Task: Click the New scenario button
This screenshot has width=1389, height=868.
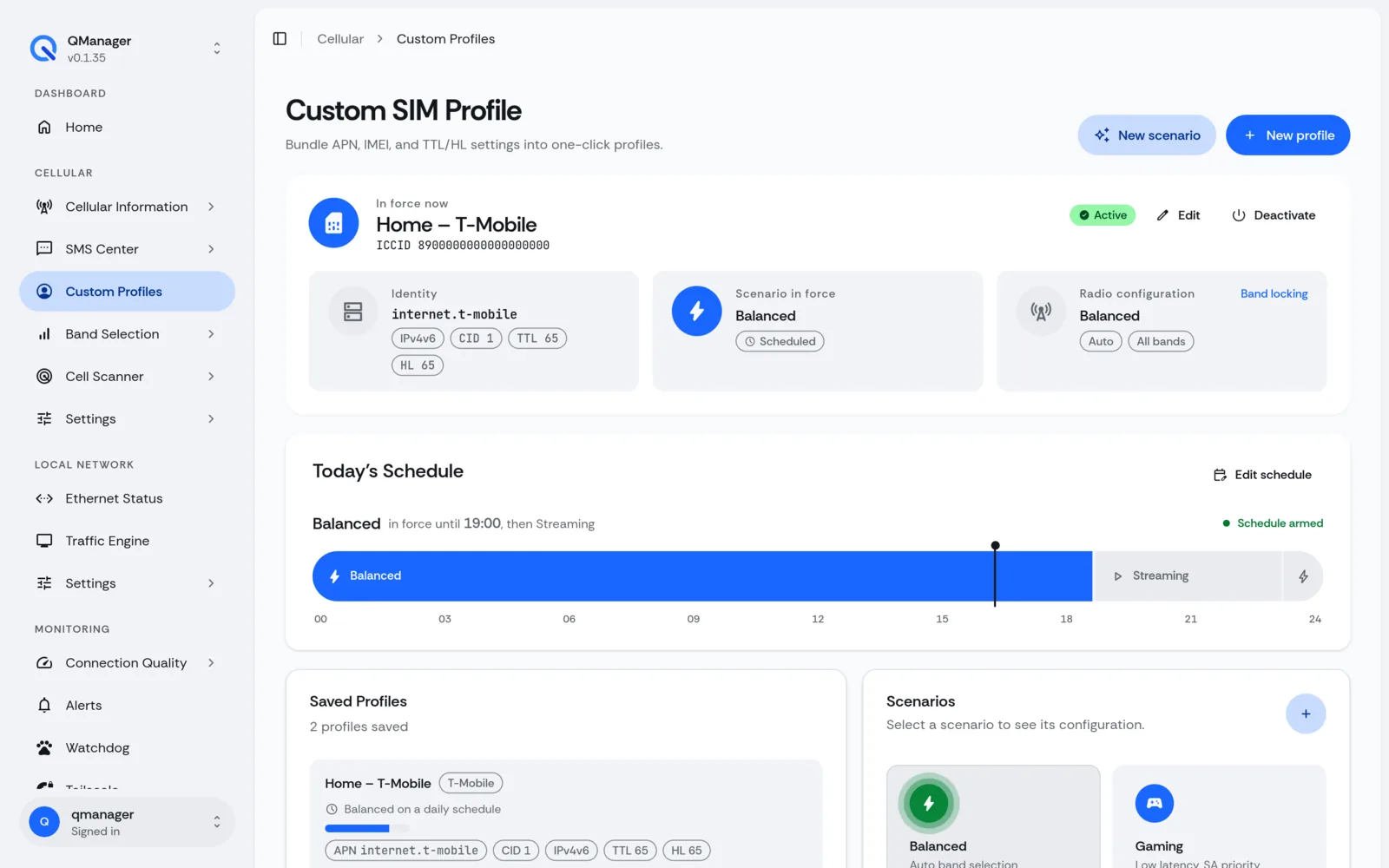Action: 1147,135
